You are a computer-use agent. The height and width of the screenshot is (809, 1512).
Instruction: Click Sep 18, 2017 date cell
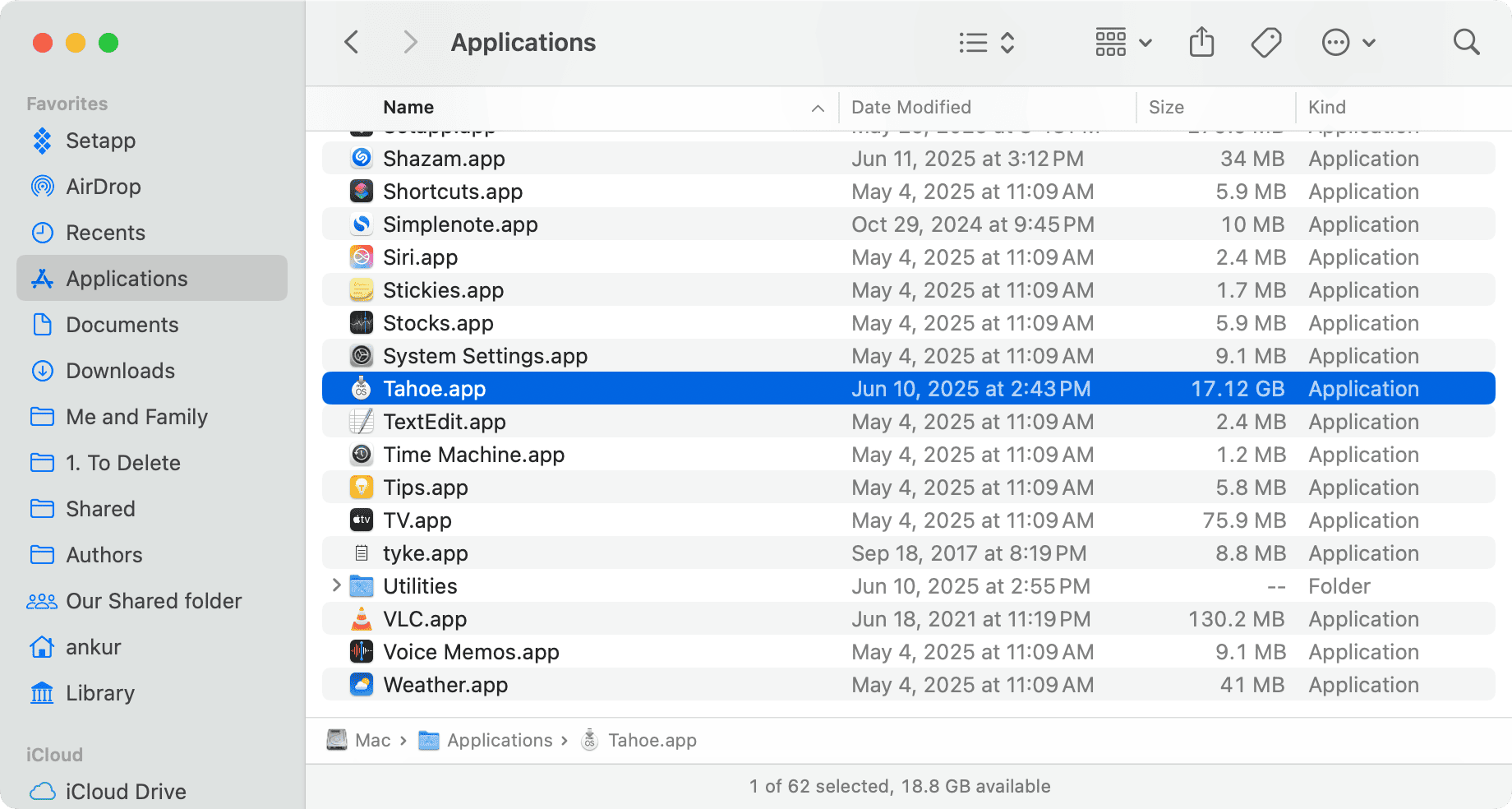969,553
